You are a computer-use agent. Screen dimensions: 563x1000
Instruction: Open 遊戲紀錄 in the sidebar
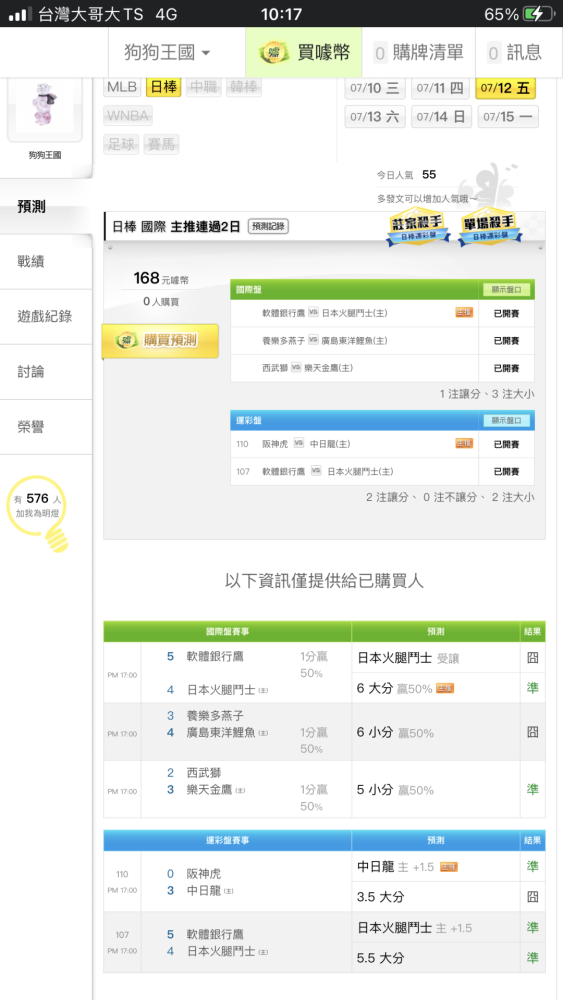pyautogui.click(x=46, y=316)
